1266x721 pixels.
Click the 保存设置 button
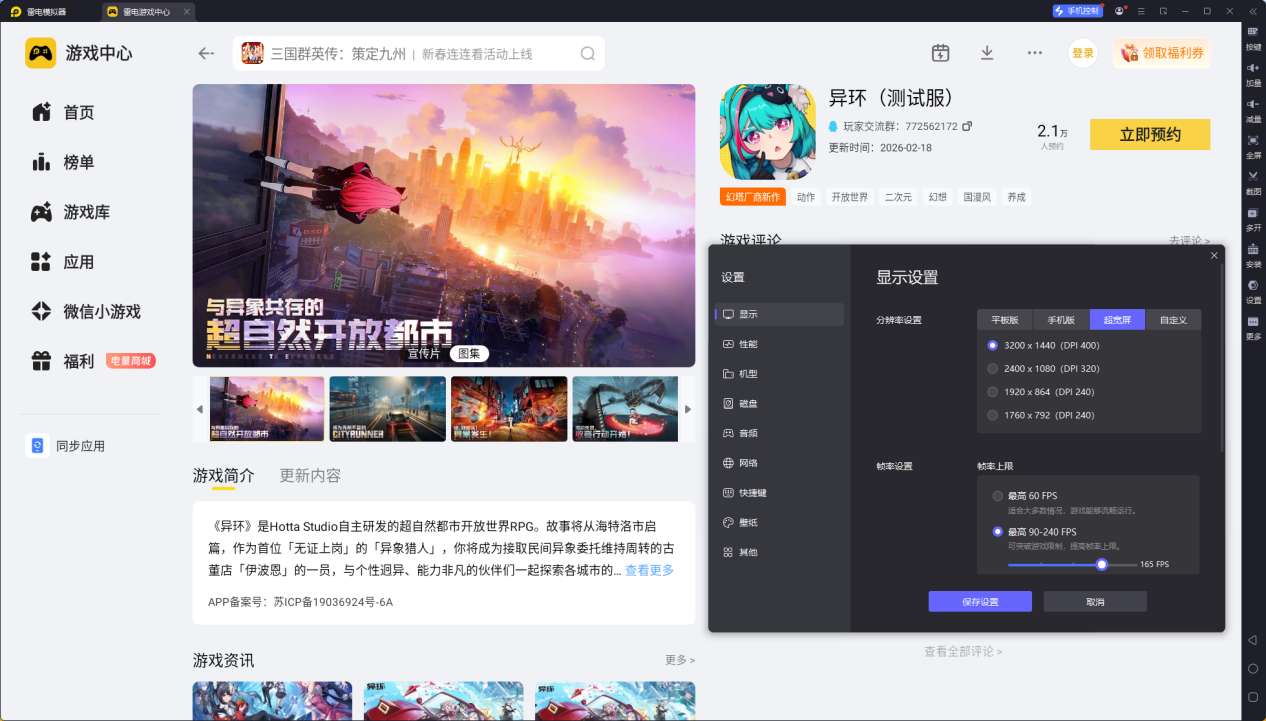[x=980, y=601]
